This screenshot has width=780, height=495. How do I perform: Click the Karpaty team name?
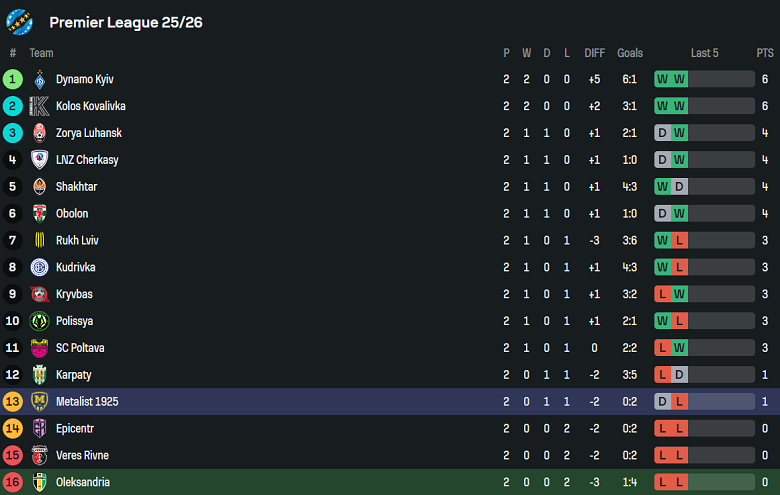point(73,374)
